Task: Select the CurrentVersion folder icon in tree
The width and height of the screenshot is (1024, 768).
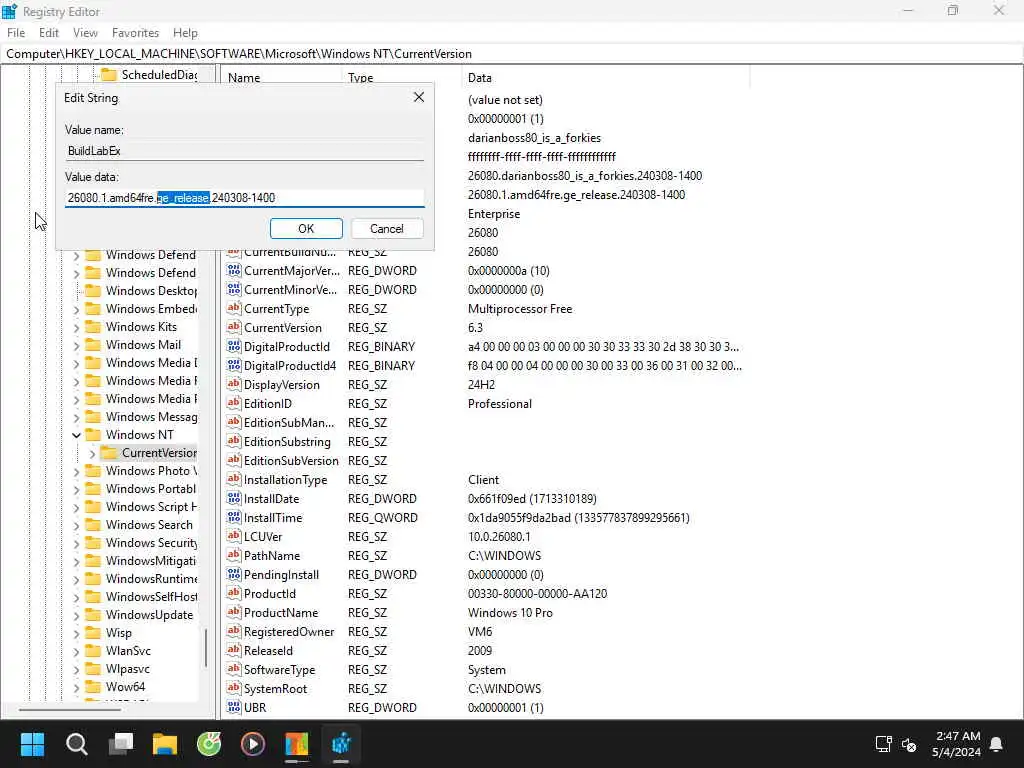Action: tap(109, 453)
